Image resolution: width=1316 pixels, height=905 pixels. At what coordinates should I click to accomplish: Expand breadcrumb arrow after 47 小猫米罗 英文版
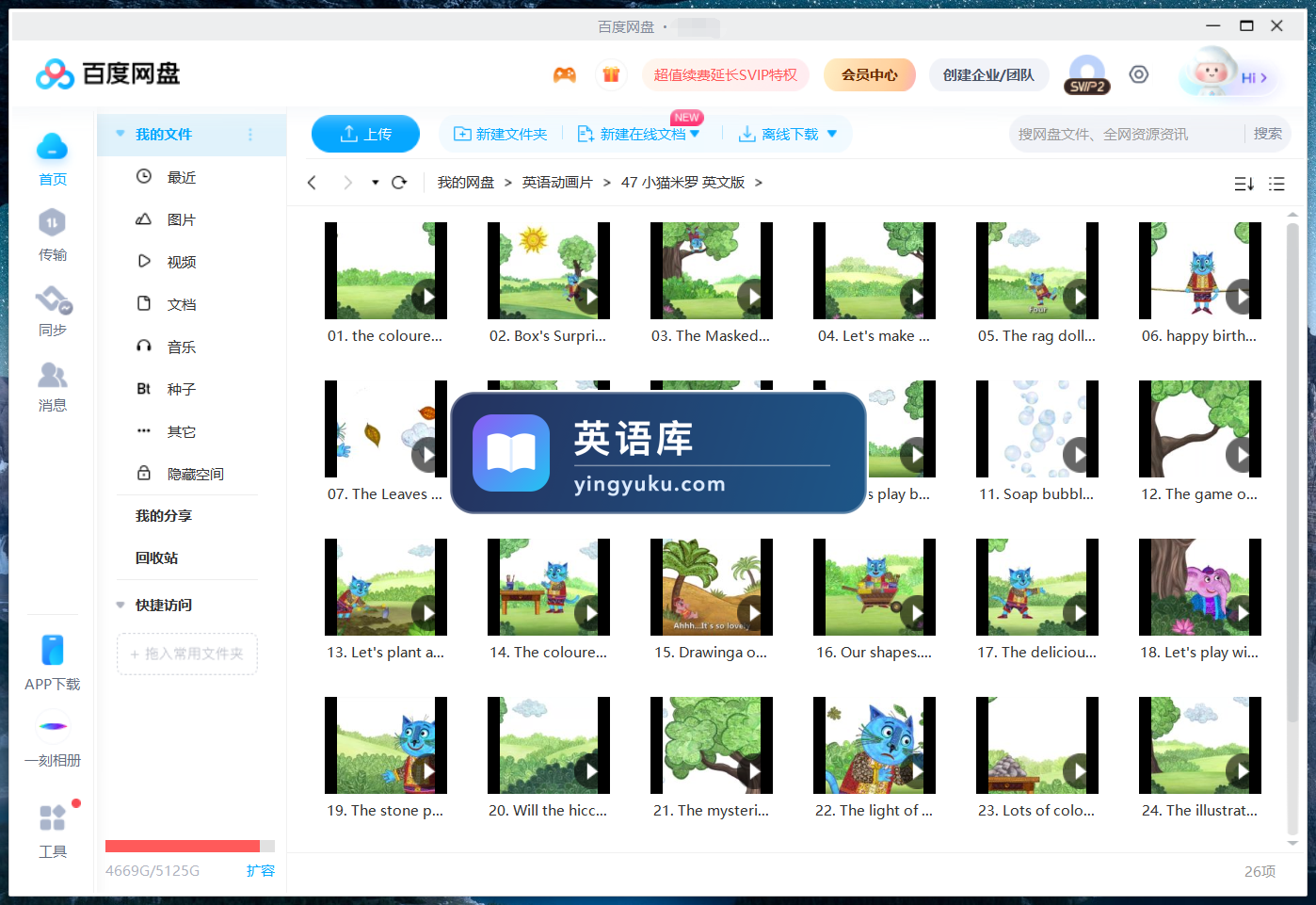tap(759, 183)
